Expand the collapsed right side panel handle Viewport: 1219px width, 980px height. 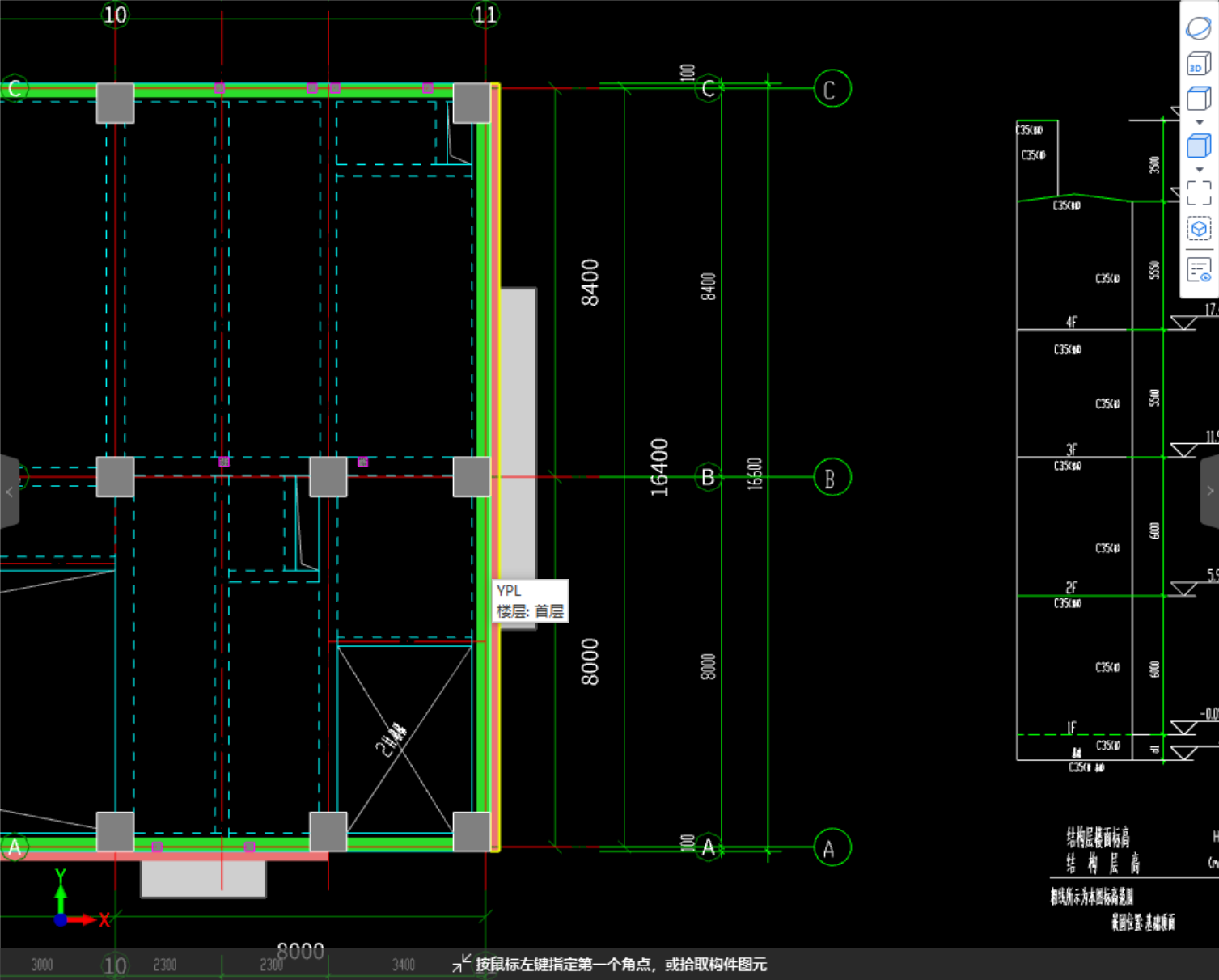tap(1209, 492)
